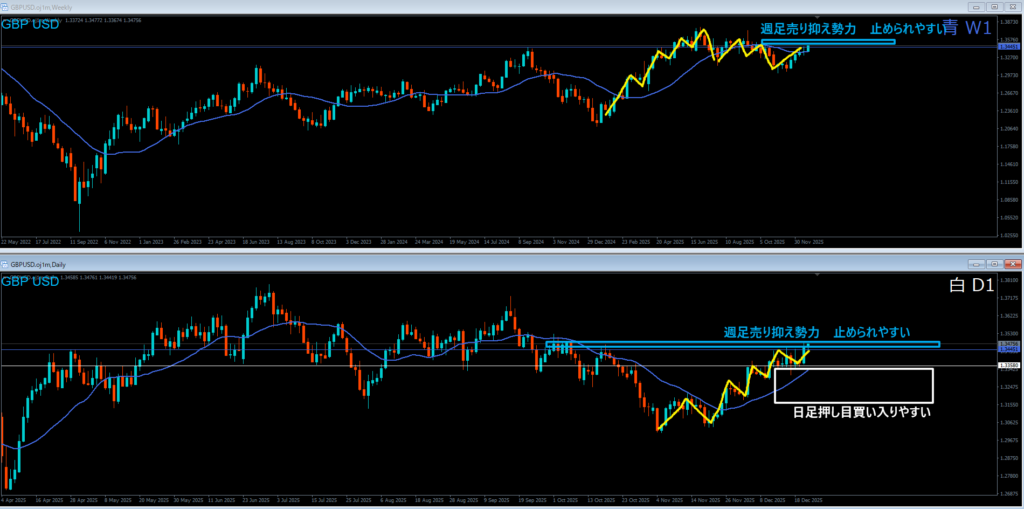This screenshot has height=509, width=1024.
Task: Click the Weekly chart window's title bar icon
Action: [x=6, y=7]
